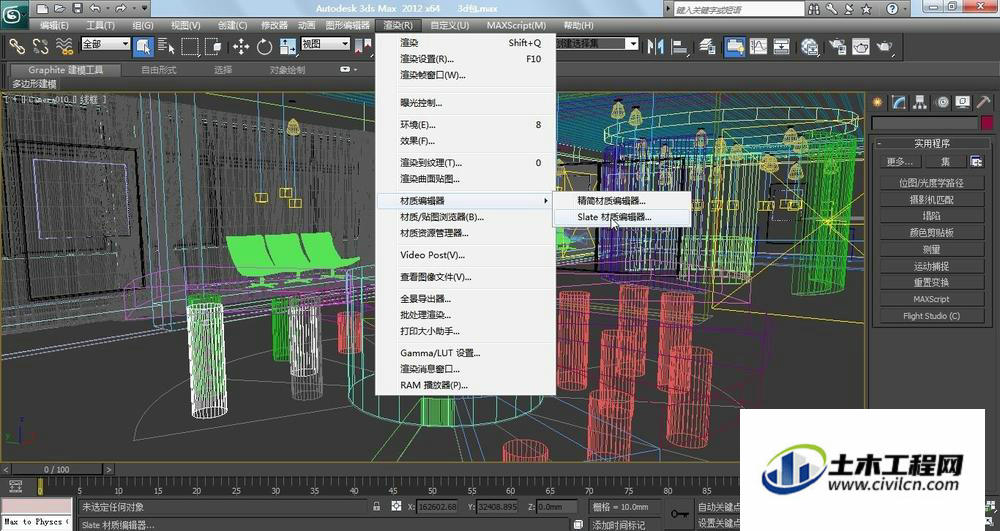1000x531 pixels.
Task: Select the Select and Rotate tool
Action: coord(265,47)
